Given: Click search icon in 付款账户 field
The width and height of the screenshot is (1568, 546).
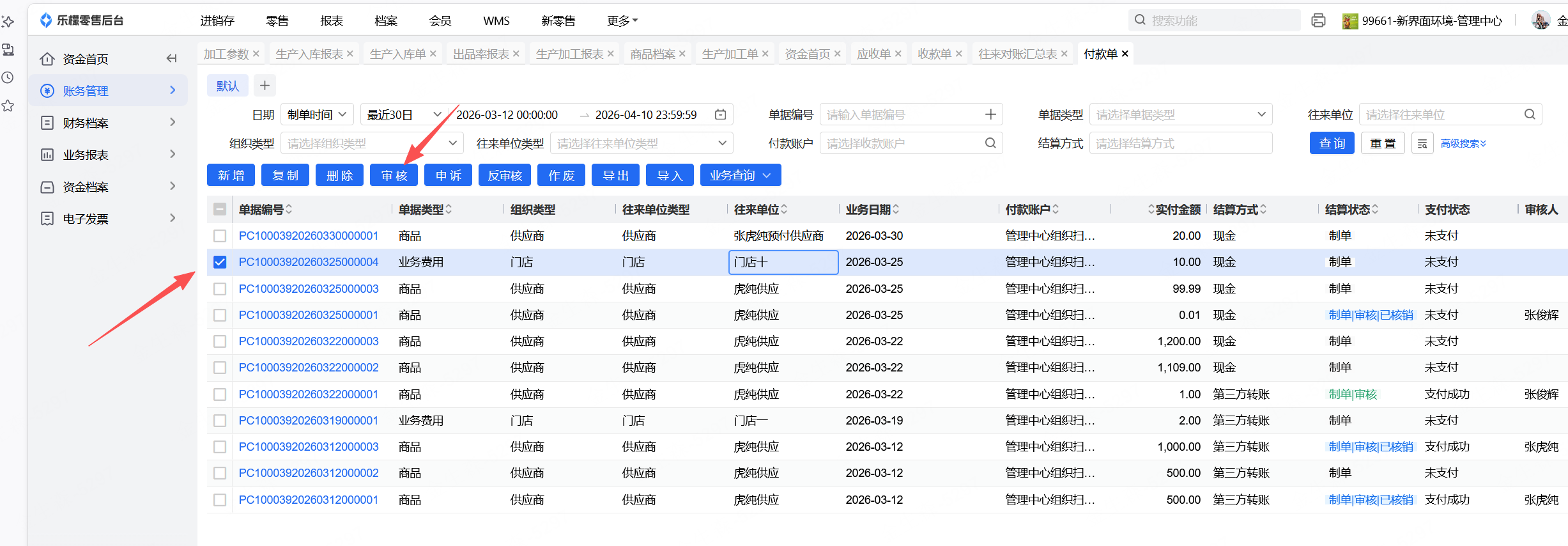Looking at the screenshot, I should (x=990, y=143).
